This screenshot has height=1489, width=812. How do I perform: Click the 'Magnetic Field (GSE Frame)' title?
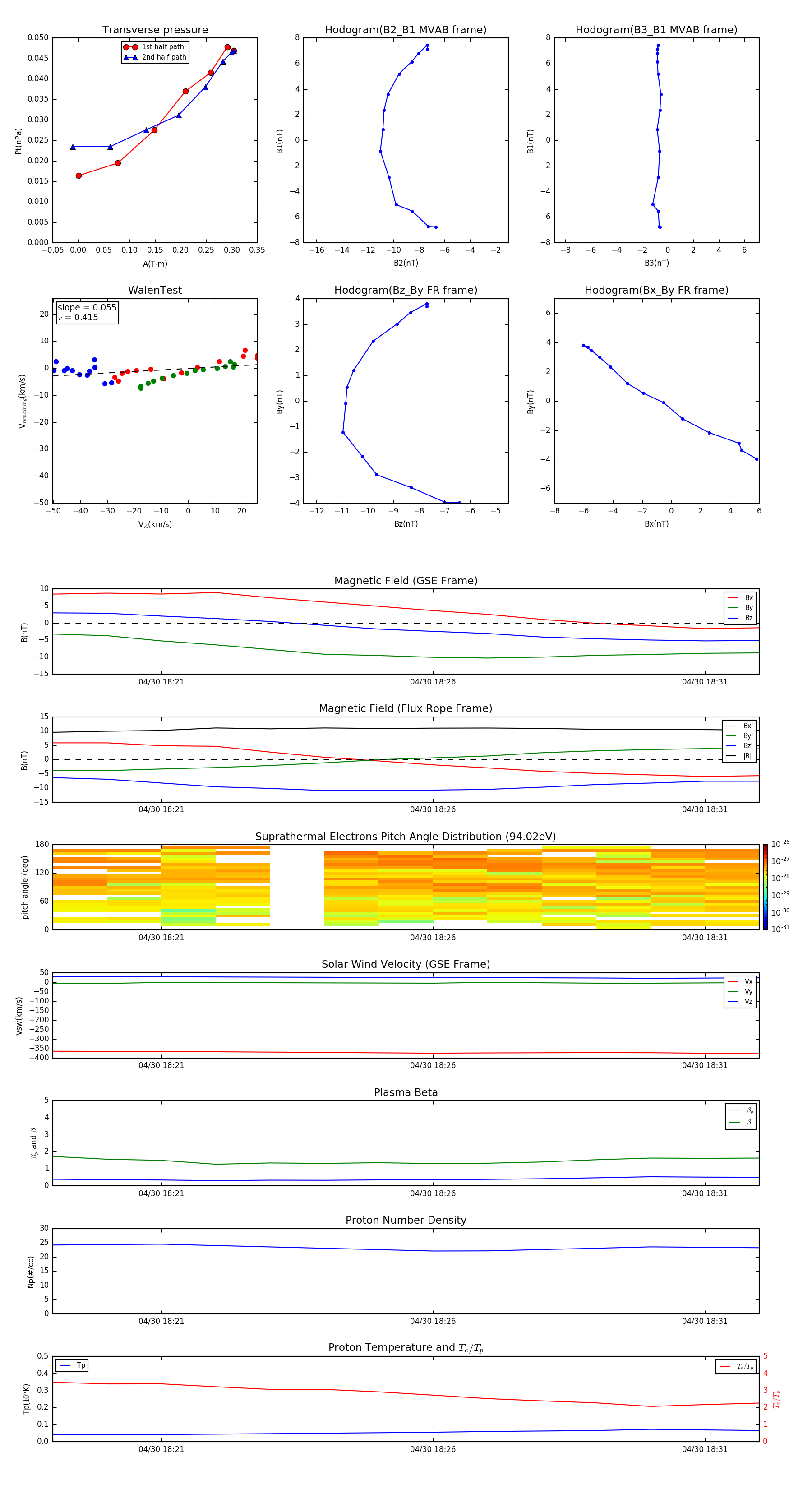point(406,581)
